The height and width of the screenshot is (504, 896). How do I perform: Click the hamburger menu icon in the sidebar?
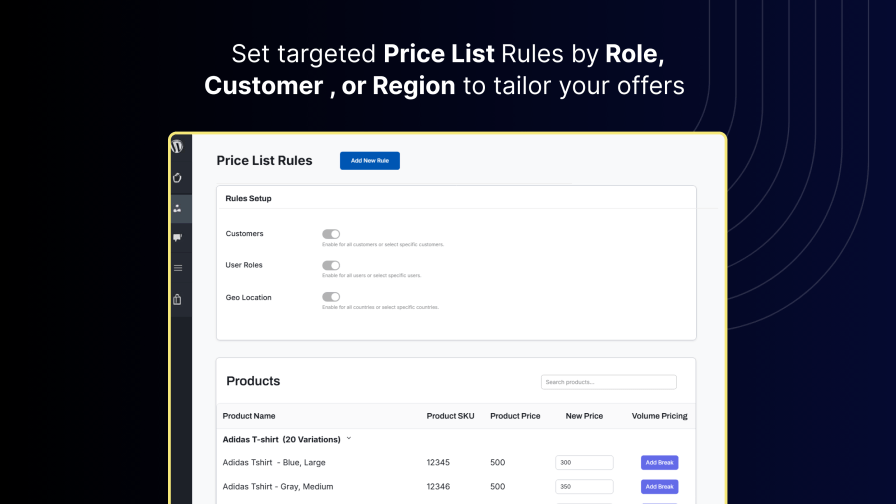[x=177, y=268]
